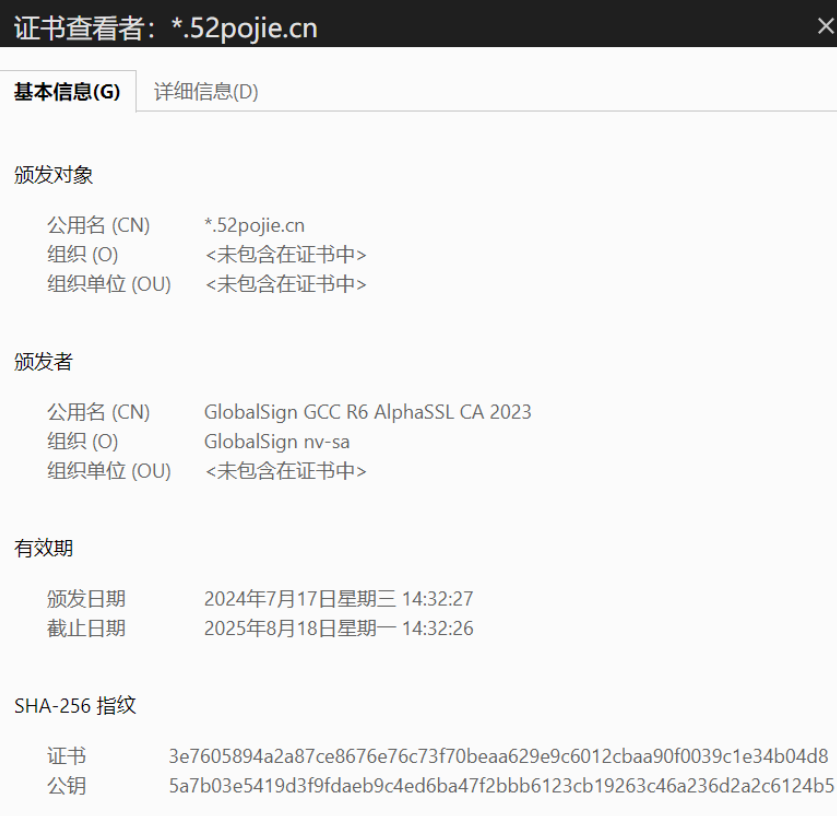The width and height of the screenshot is (837, 816).
Task: Select the certificate fingerprint starting with 3e7605
Action: tap(498, 756)
